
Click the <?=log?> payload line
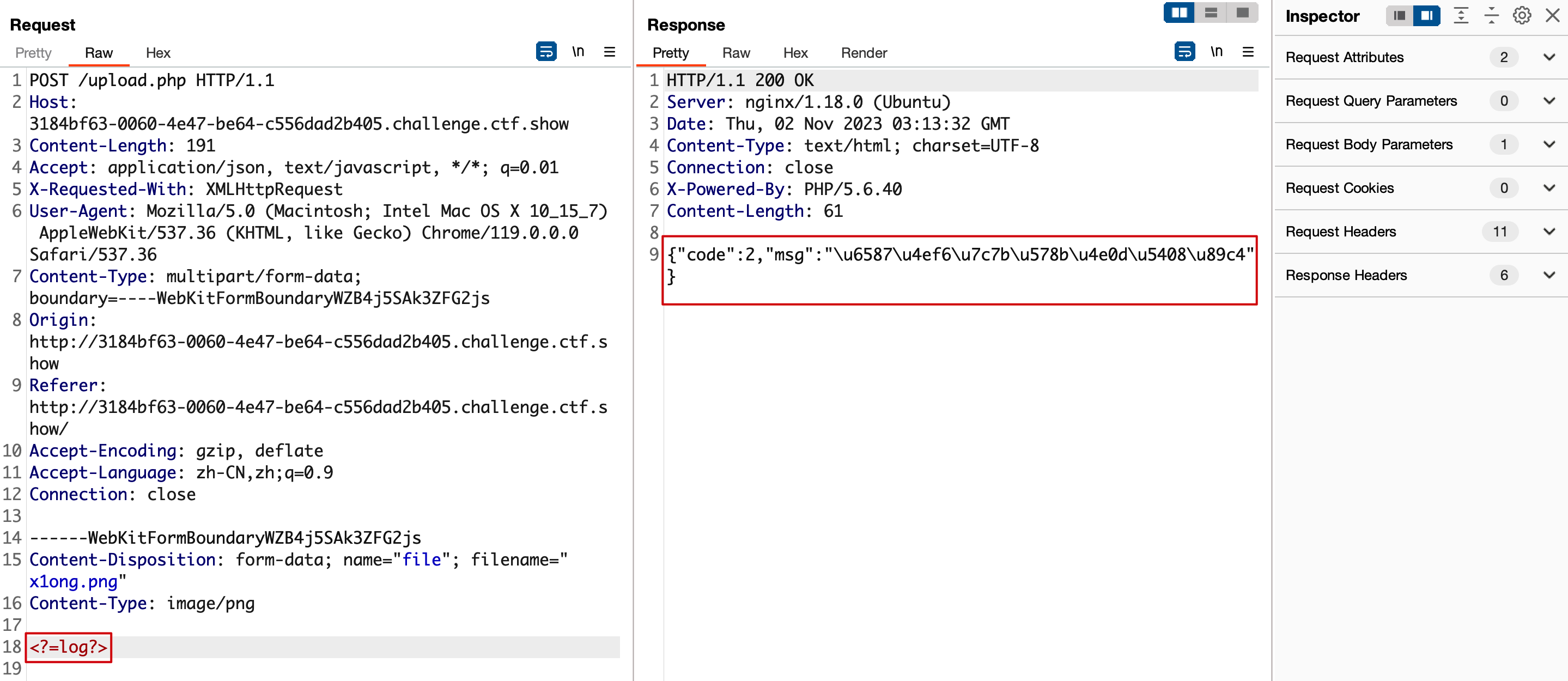68,647
